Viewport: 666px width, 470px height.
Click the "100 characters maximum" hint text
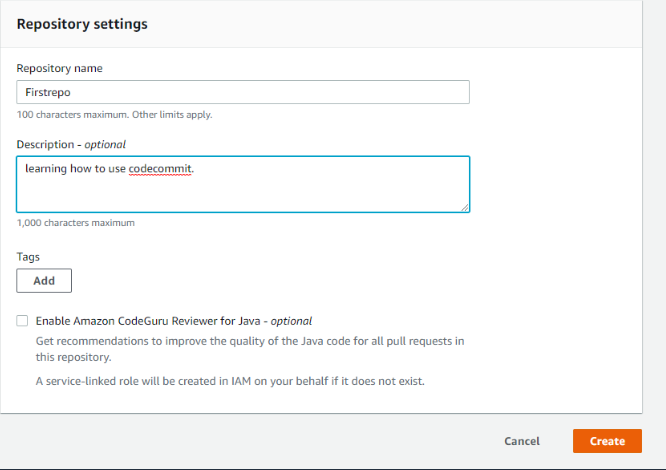114,115
